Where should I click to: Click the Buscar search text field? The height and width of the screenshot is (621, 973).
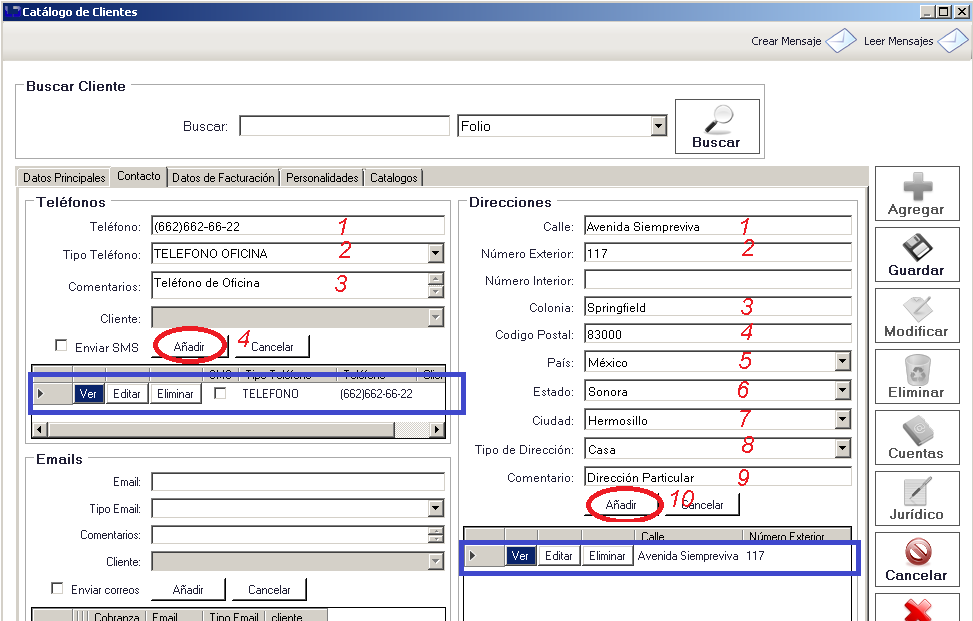[x=344, y=126]
